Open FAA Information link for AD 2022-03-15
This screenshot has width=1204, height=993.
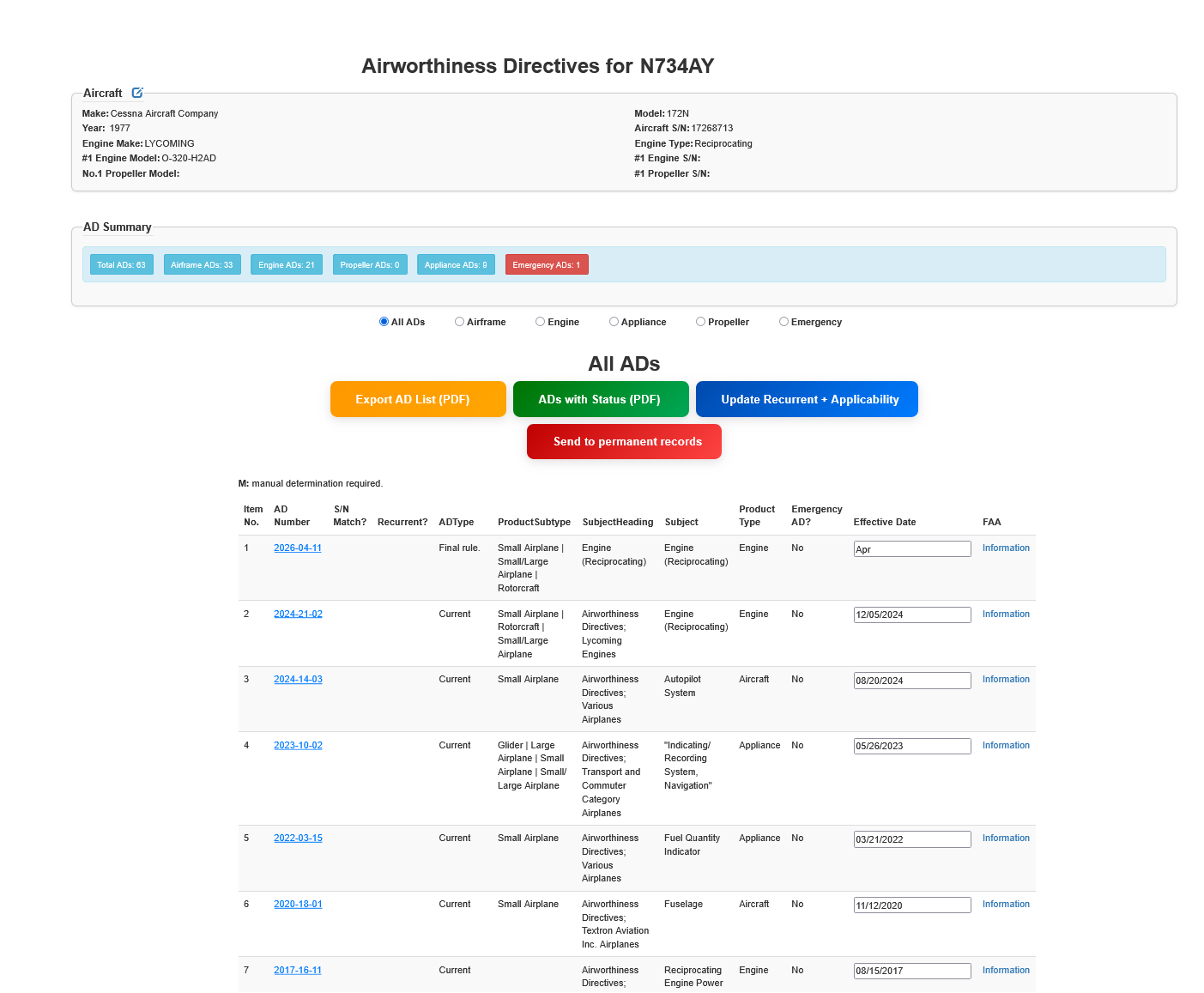(x=1006, y=838)
